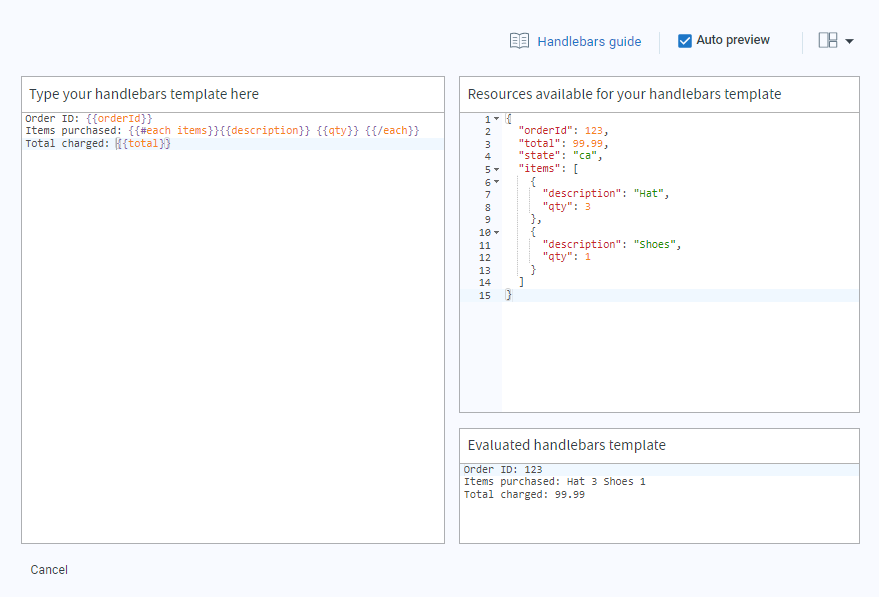The image size is (880, 597).
Task: Click the "state" key in the JSON
Action: coord(538,156)
